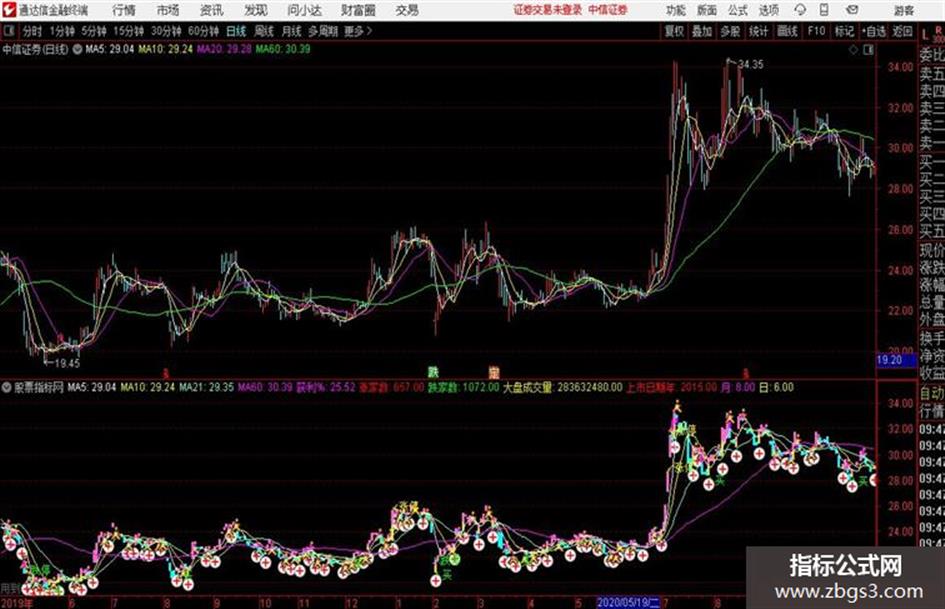Open the 功能 menu
Viewport: 945px width, 609px height.
coord(676,10)
